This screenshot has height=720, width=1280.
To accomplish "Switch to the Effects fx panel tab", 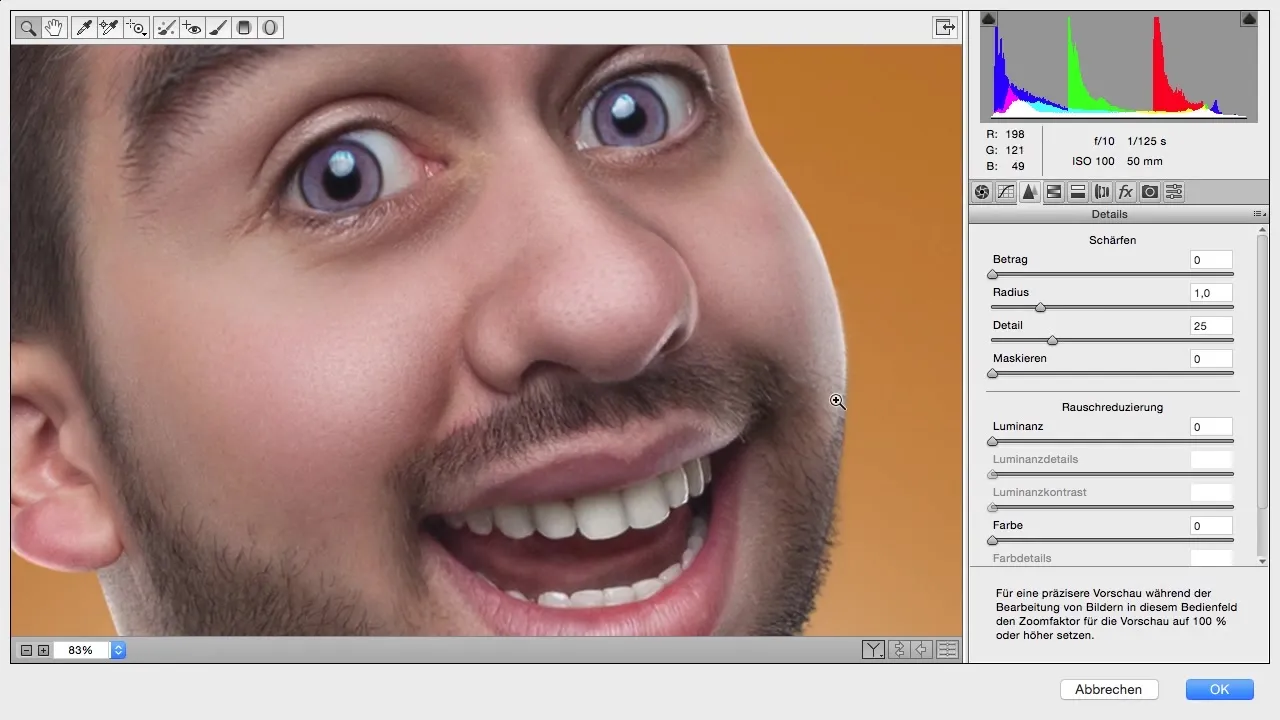I will point(1126,192).
